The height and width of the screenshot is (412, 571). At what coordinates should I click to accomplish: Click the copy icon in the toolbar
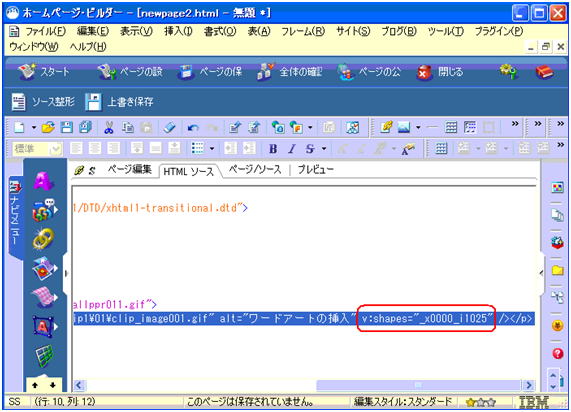[127, 127]
